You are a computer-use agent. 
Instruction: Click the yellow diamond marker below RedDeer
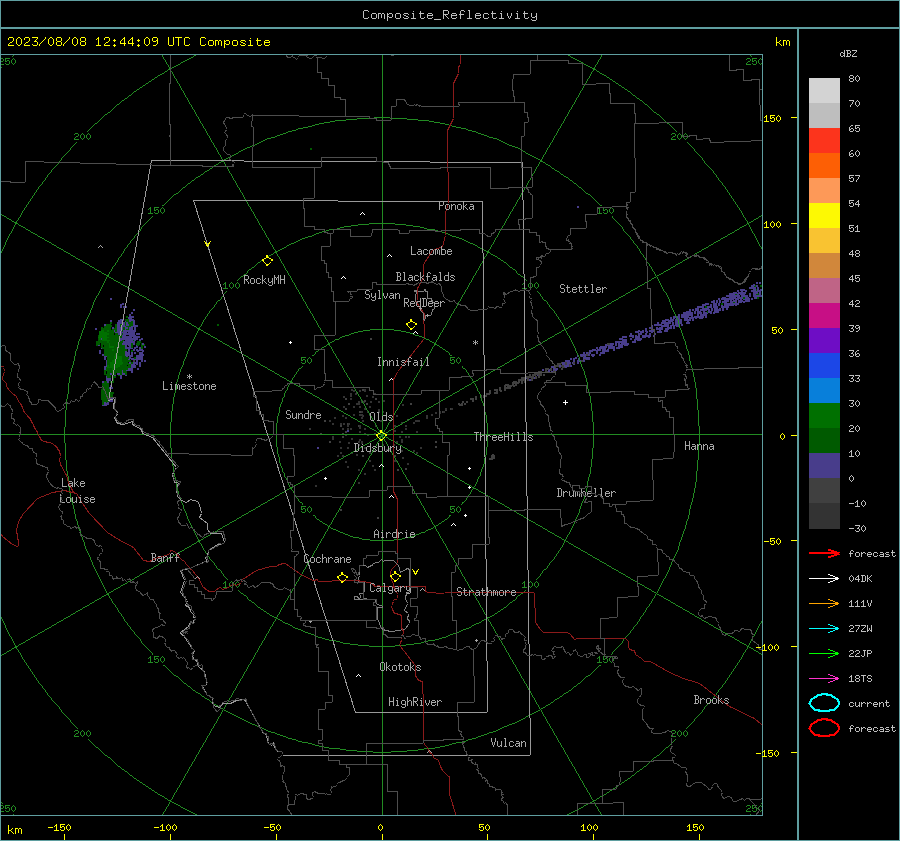coord(411,325)
